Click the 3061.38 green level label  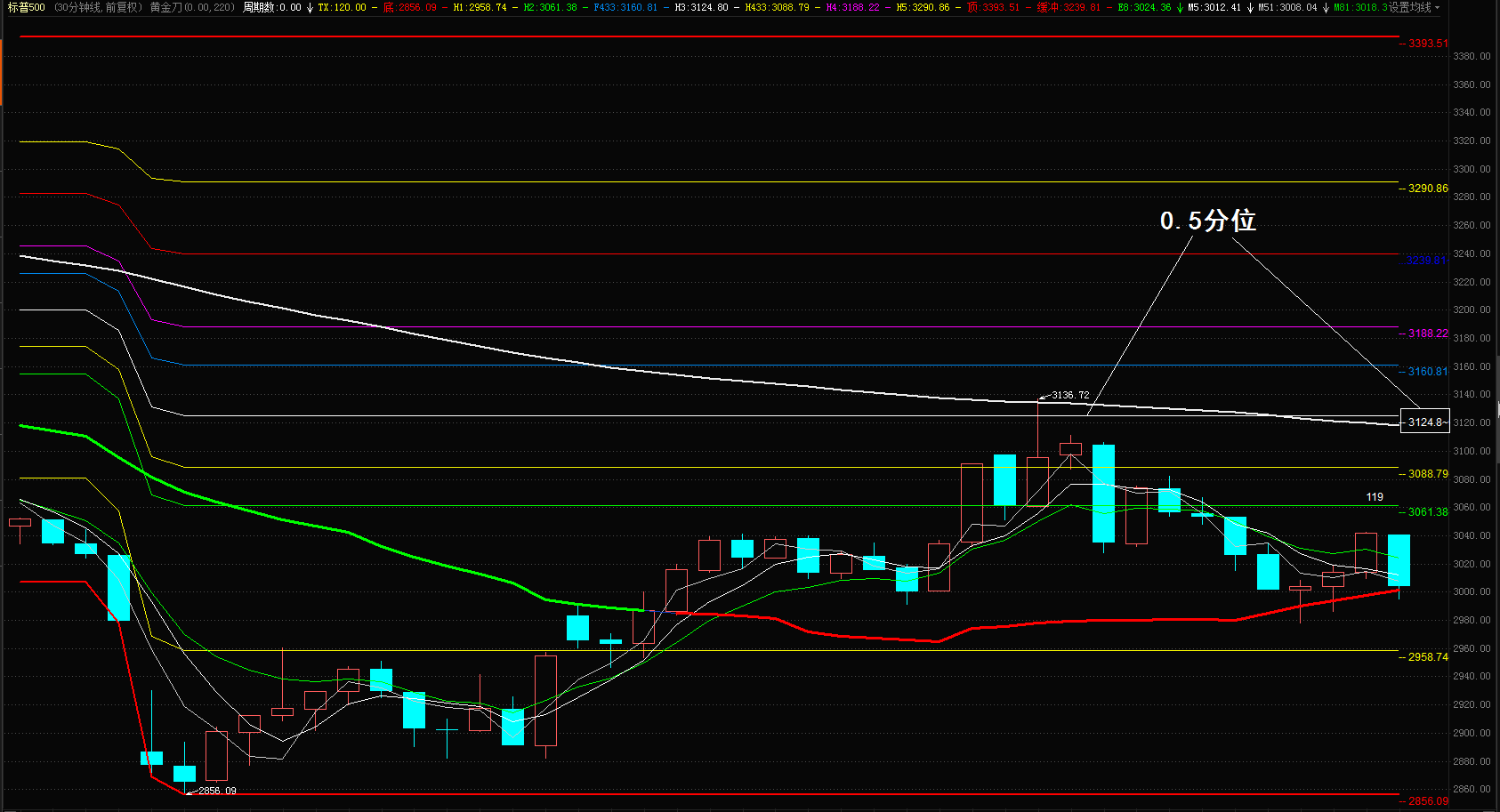(1428, 512)
